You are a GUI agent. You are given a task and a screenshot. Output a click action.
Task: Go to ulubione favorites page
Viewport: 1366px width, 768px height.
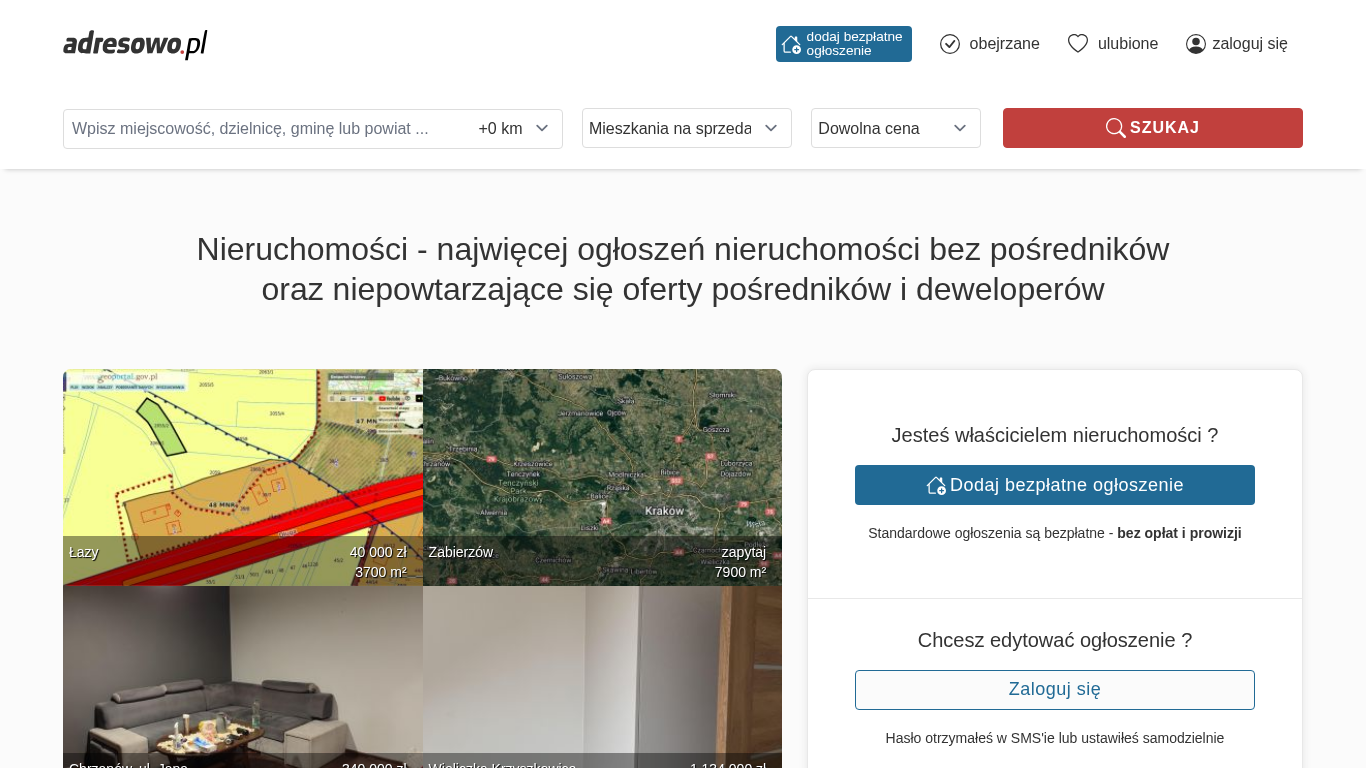click(x=1127, y=44)
